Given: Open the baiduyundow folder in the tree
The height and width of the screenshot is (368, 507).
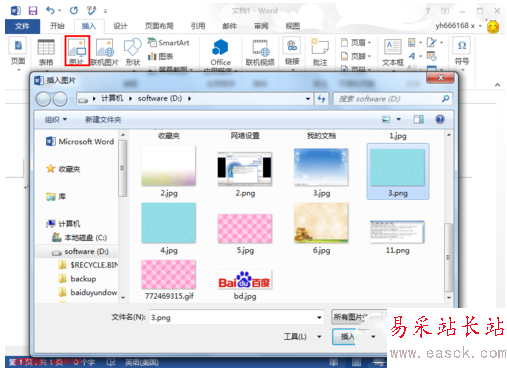Looking at the screenshot, I should (x=88, y=292).
